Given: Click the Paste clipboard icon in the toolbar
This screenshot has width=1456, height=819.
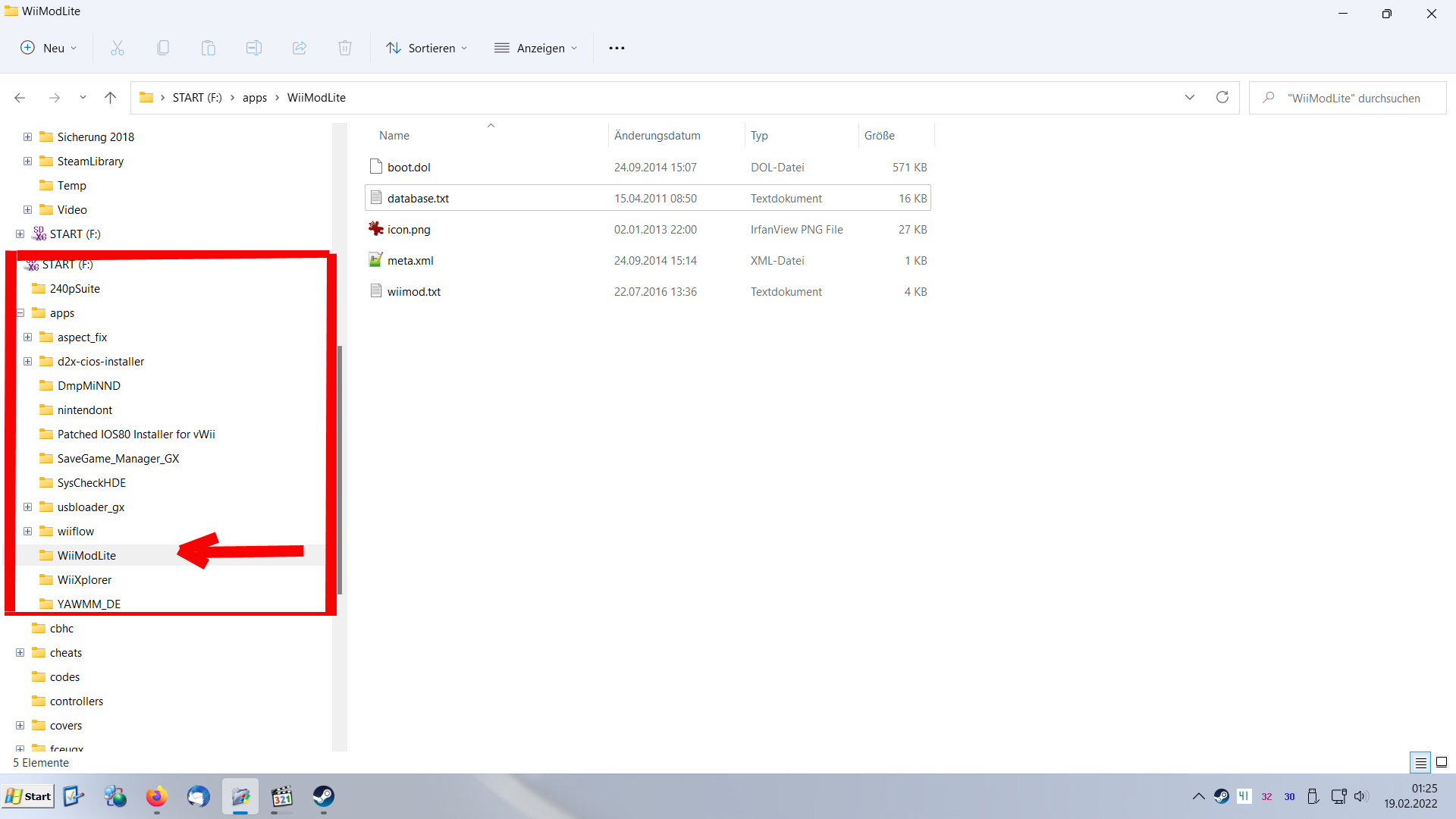Looking at the screenshot, I should 209,48.
